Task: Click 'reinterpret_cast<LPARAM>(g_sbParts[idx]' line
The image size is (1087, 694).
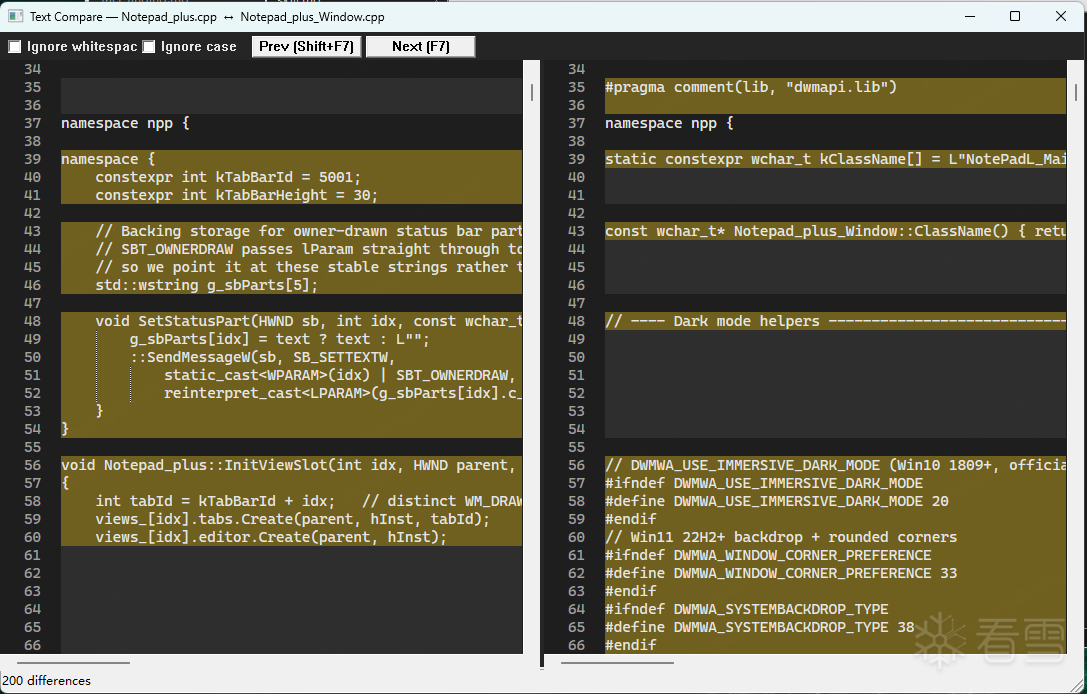Action: coord(343,394)
